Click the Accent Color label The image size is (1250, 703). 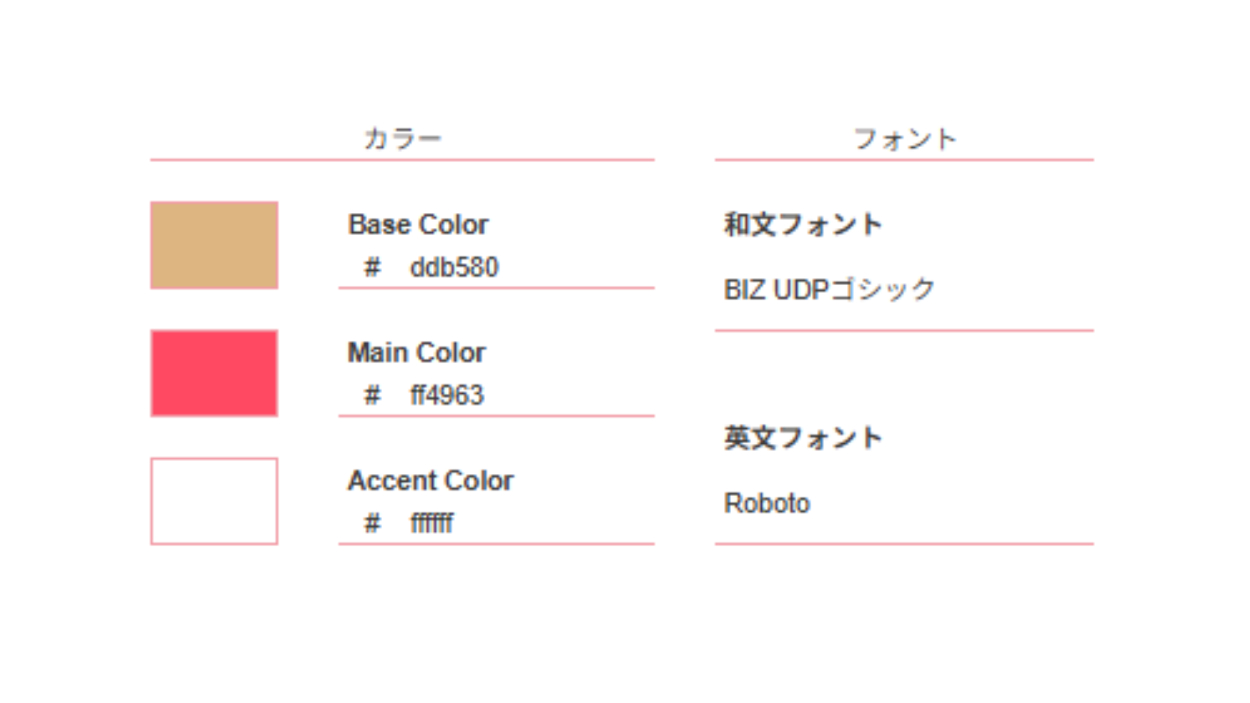pyautogui.click(x=430, y=481)
